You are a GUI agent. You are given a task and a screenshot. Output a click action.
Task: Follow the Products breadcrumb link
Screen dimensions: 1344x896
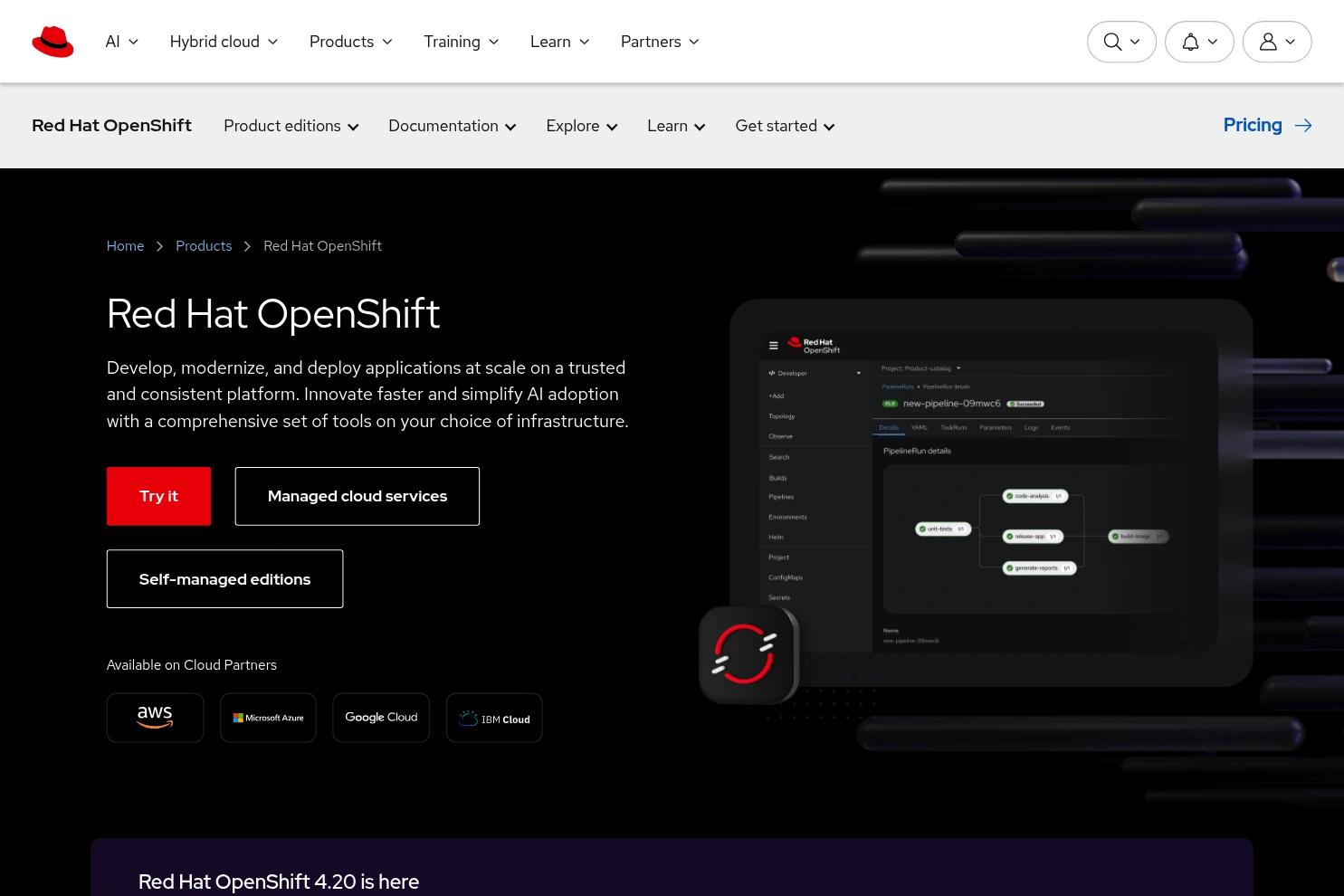click(204, 246)
